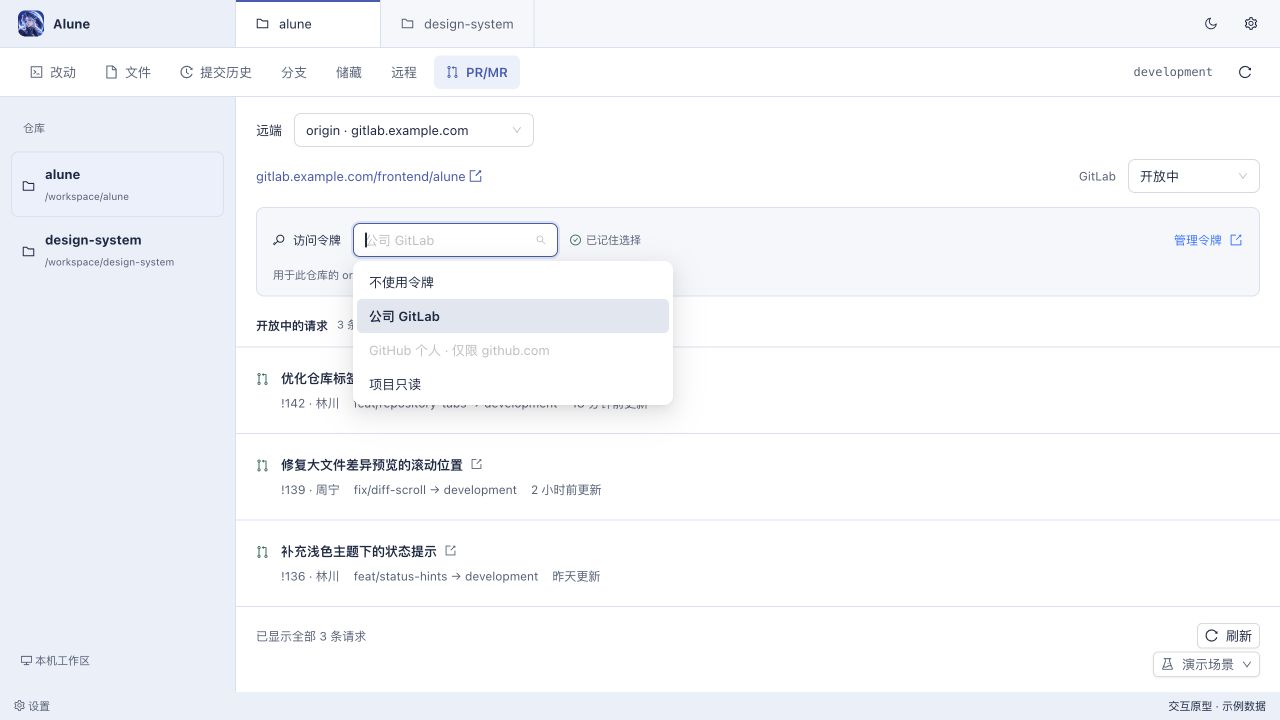The image size is (1280, 720).
Task: Open the 开放中 state filter dropdown
Action: coord(1193,176)
